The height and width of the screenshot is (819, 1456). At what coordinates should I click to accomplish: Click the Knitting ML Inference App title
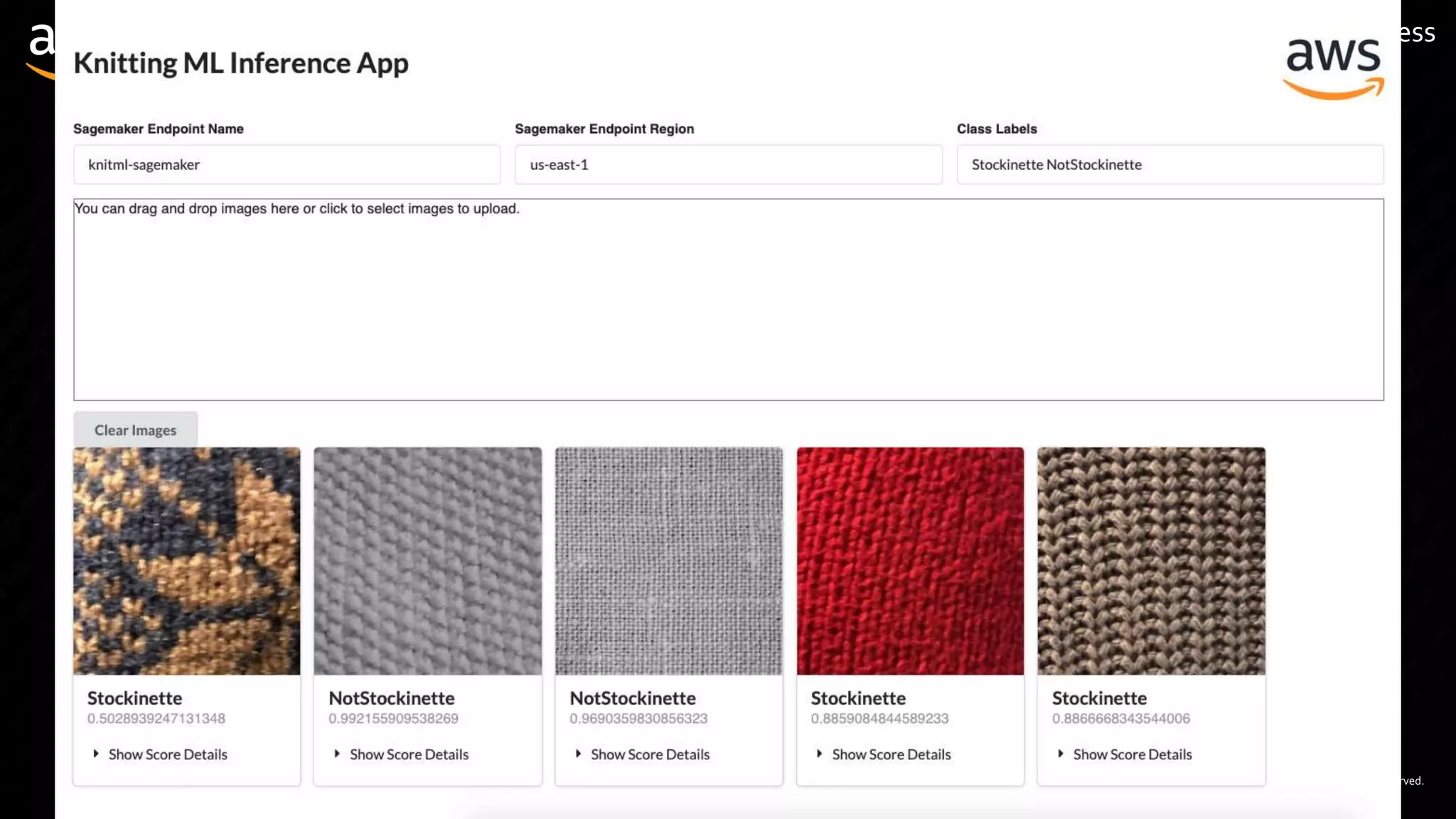coord(240,63)
